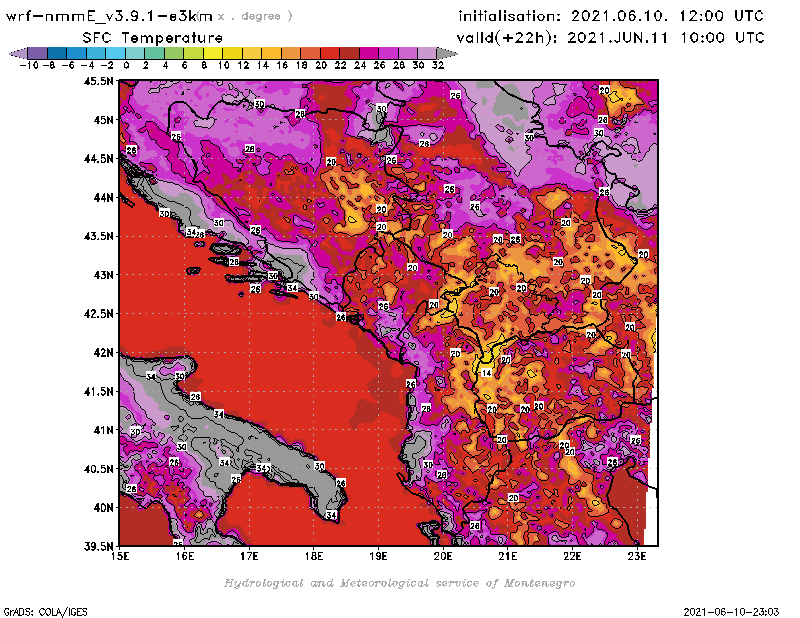Image resolution: width=800 pixels, height=618 pixels.
Task: Click the '15E' longitude axis label
Action: click(119, 556)
